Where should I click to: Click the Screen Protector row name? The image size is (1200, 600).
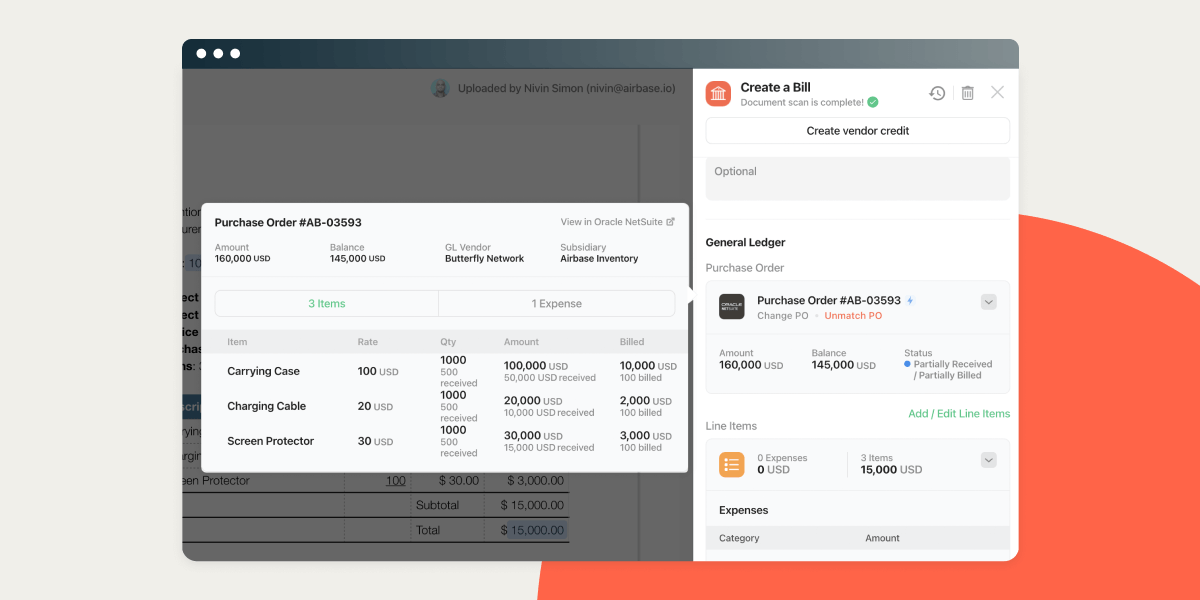pyautogui.click(x=270, y=441)
